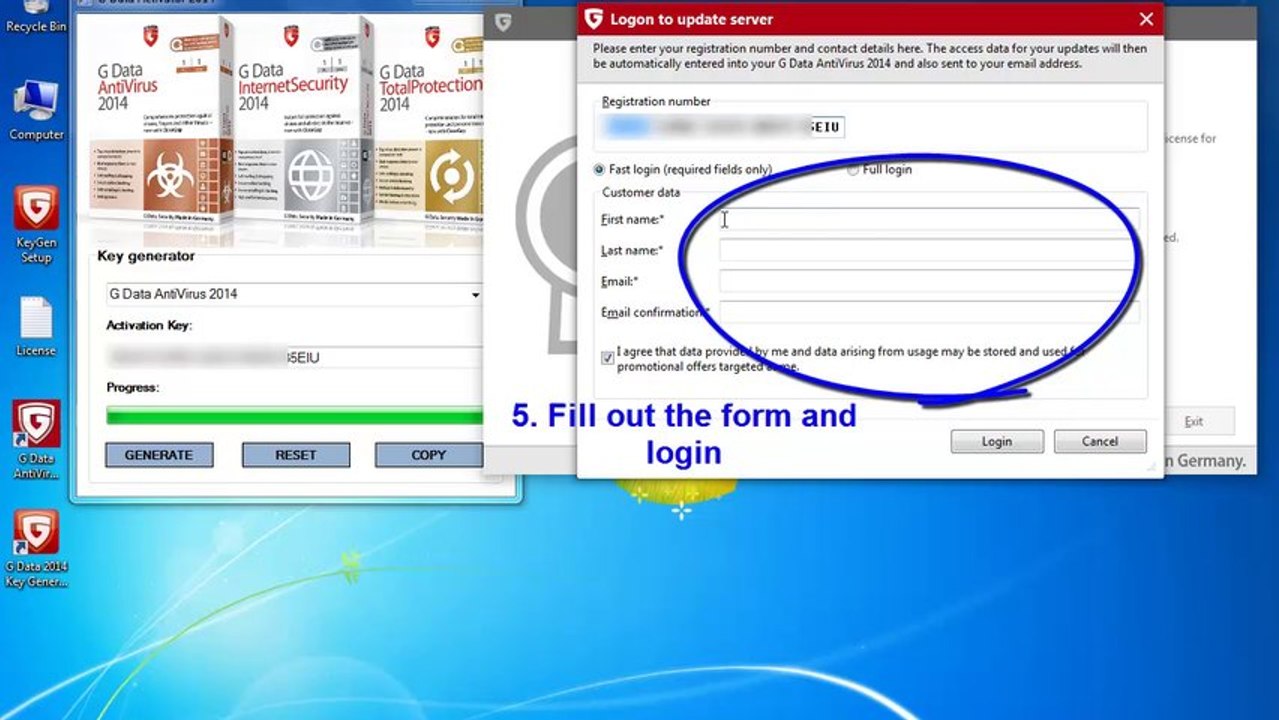Image resolution: width=1279 pixels, height=720 pixels.
Task: Click the Activation Key field in key generator
Action: coord(295,357)
